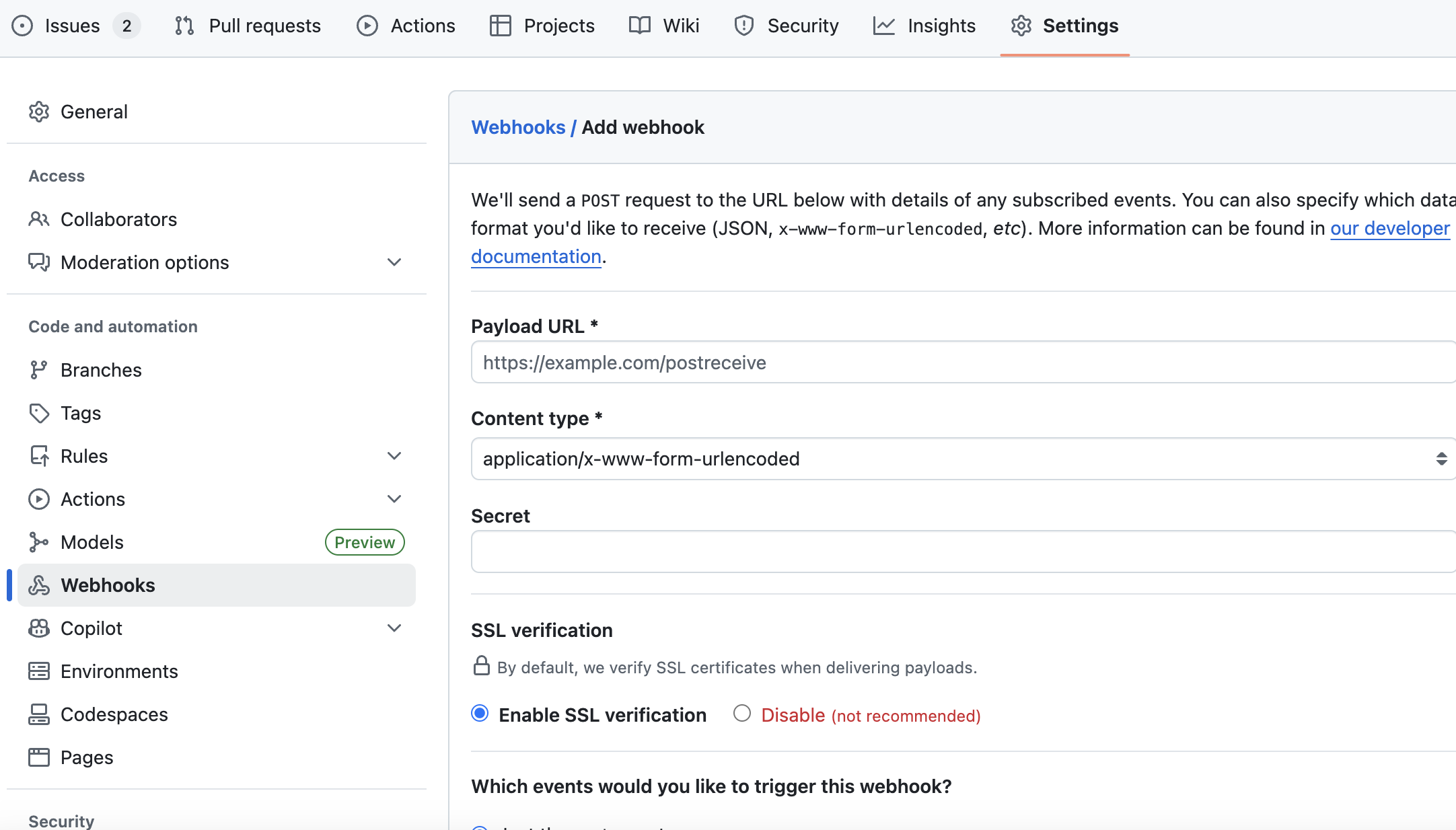The image size is (1456, 830).
Task: Click the General gear icon
Action: pos(39,112)
